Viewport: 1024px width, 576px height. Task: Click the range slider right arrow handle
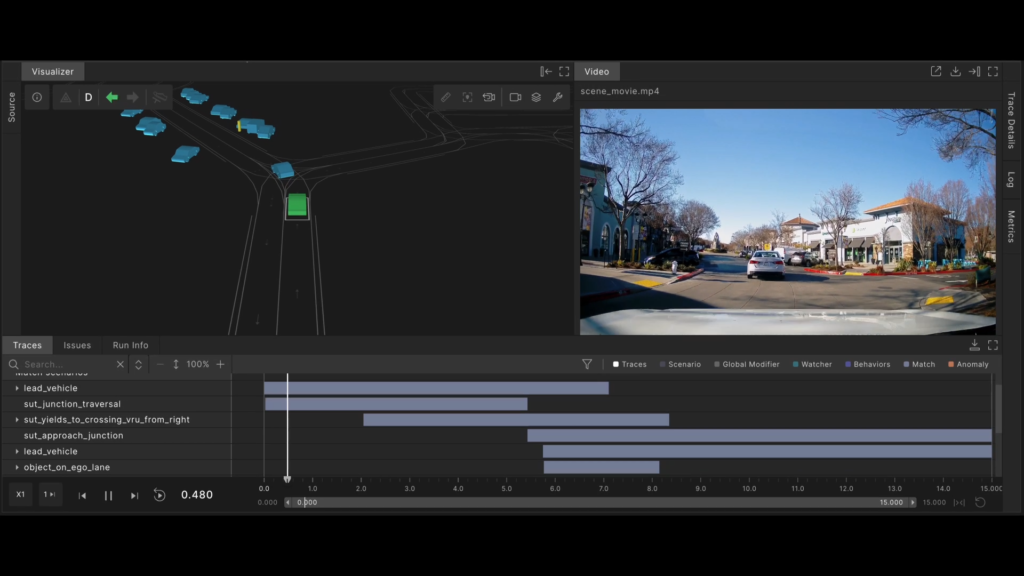912,503
